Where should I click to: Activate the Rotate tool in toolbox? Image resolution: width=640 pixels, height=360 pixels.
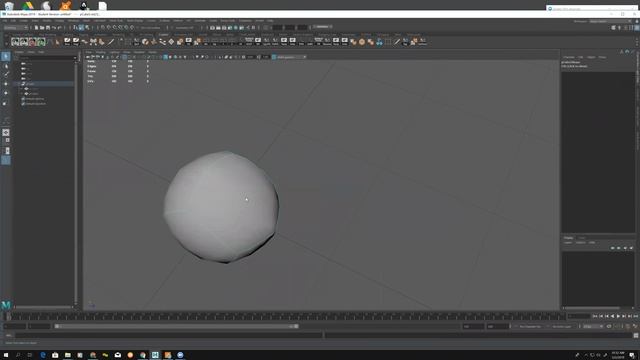[x=6, y=93]
